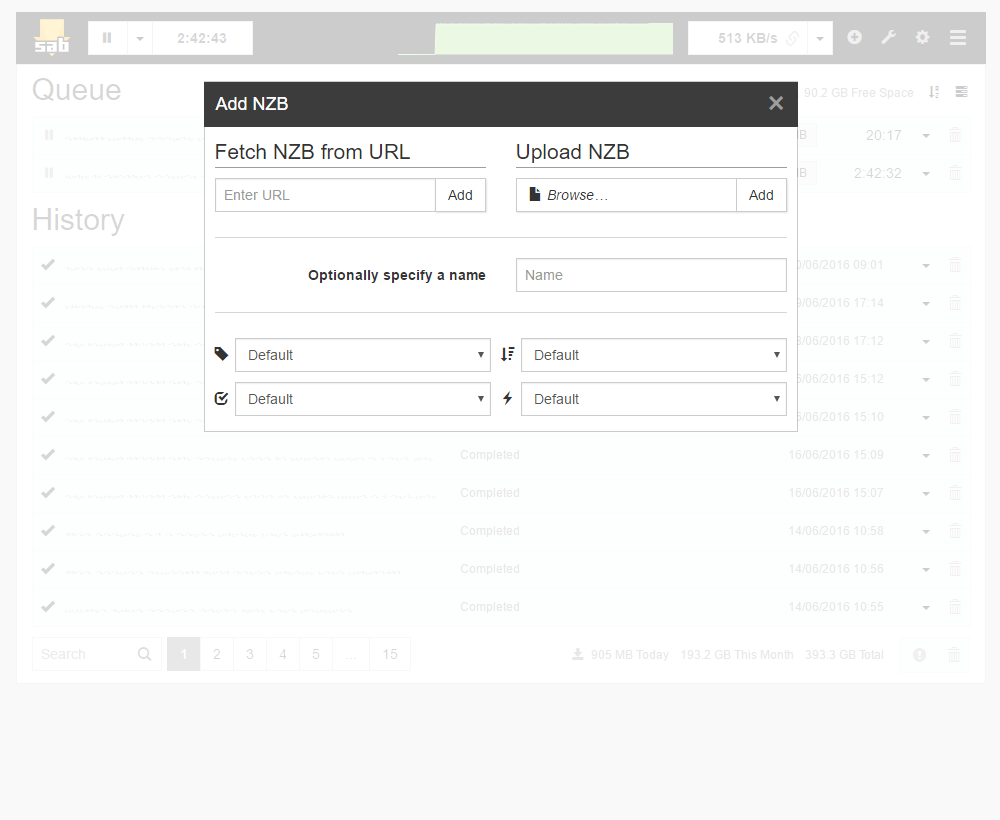Click the Enter URL input field
Screen dimensions: 1000x820
click(325, 195)
